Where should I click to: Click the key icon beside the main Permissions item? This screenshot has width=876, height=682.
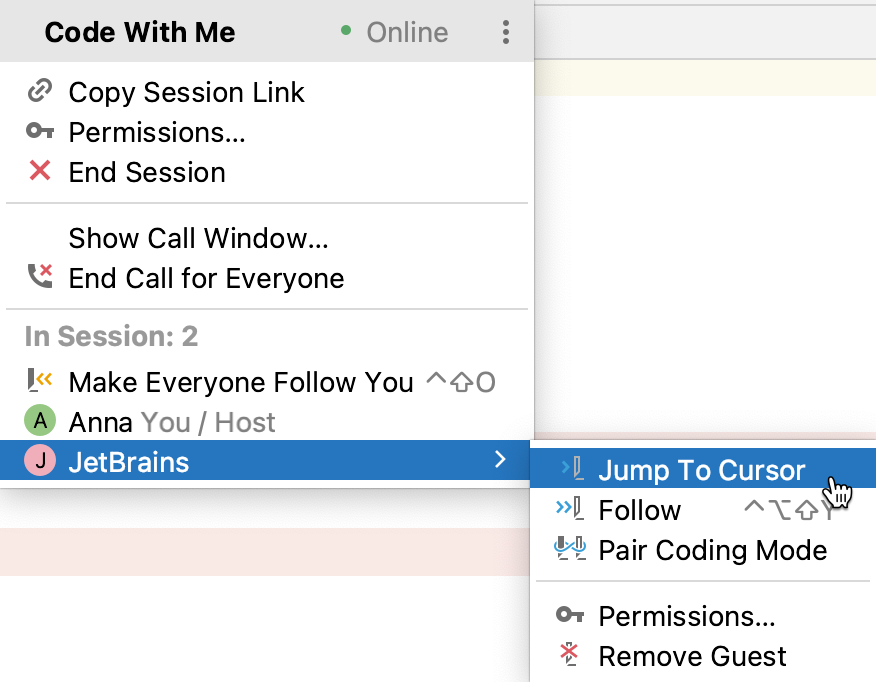point(39,132)
